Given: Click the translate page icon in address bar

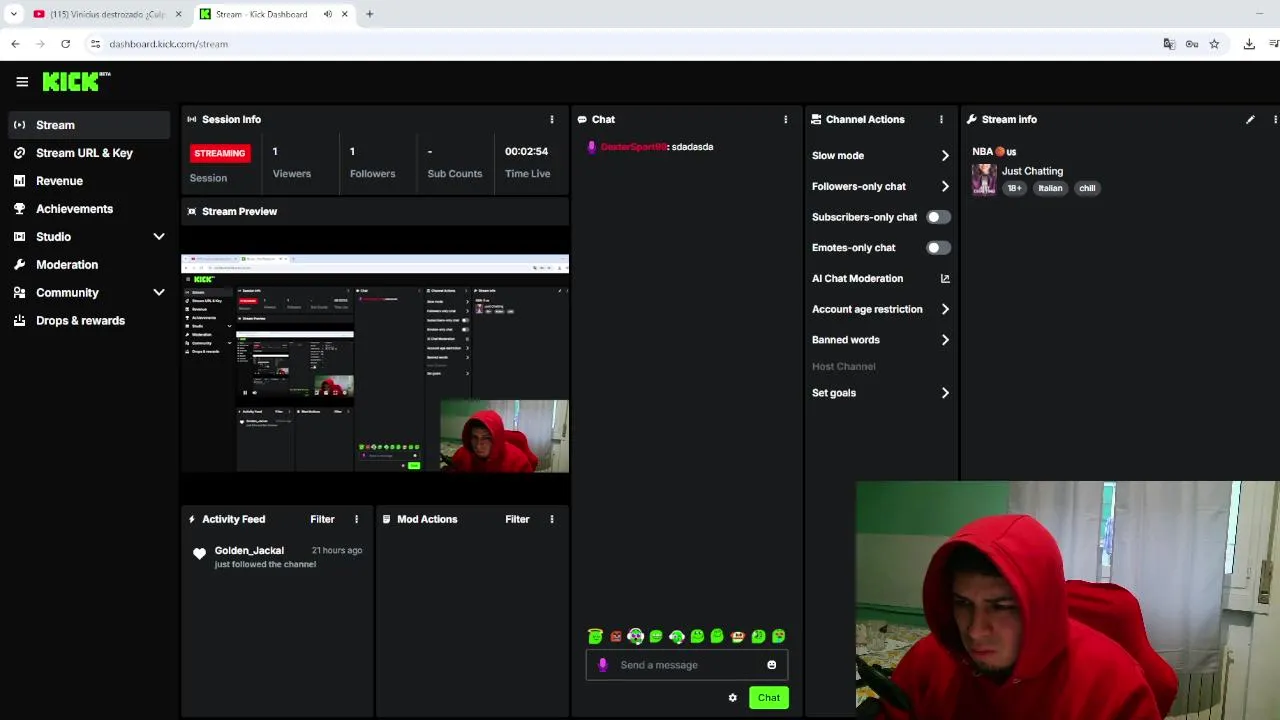Looking at the screenshot, I should [1169, 44].
